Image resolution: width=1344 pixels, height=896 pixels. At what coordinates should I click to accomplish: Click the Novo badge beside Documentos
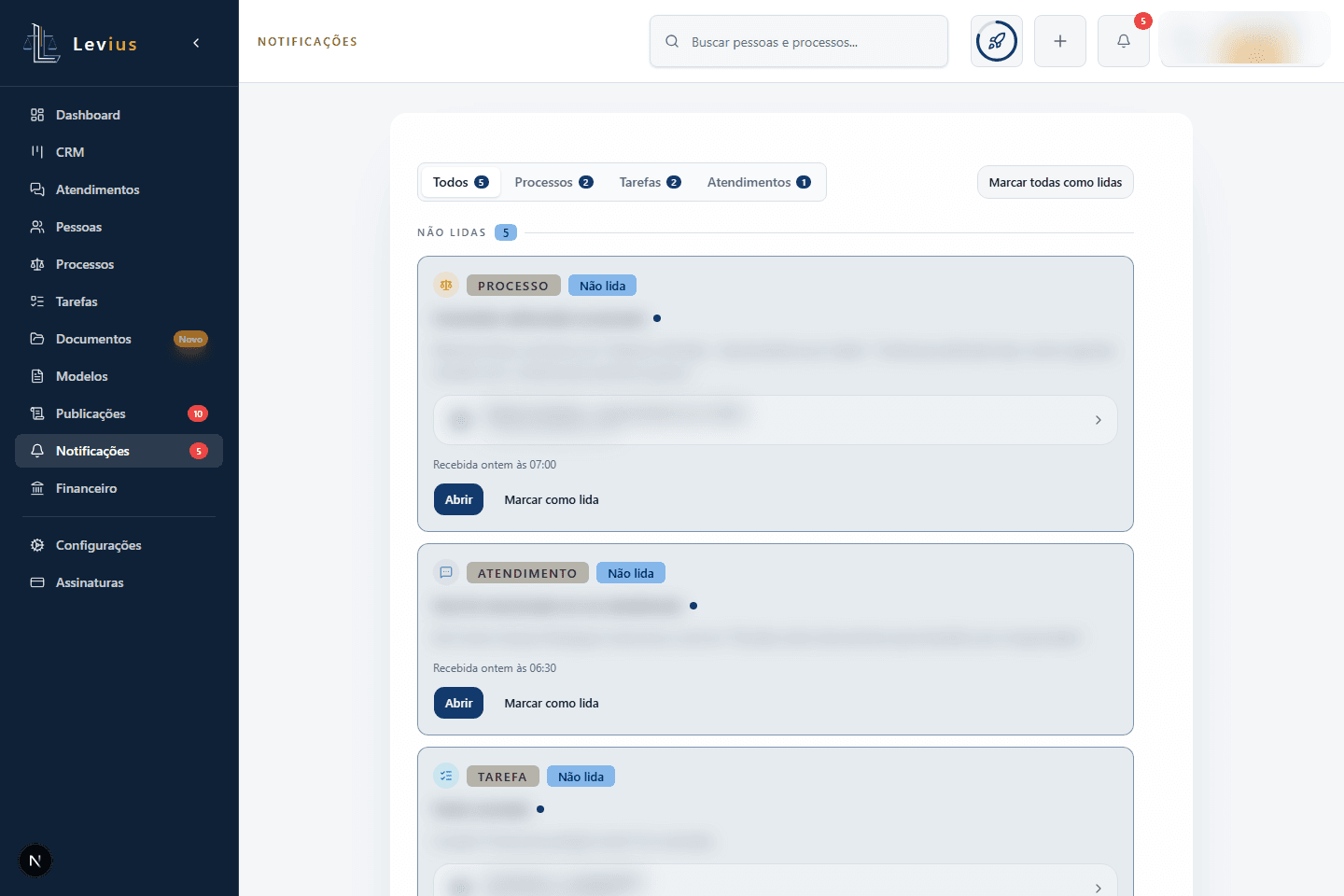pyautogui.click(x=190, y=340)
